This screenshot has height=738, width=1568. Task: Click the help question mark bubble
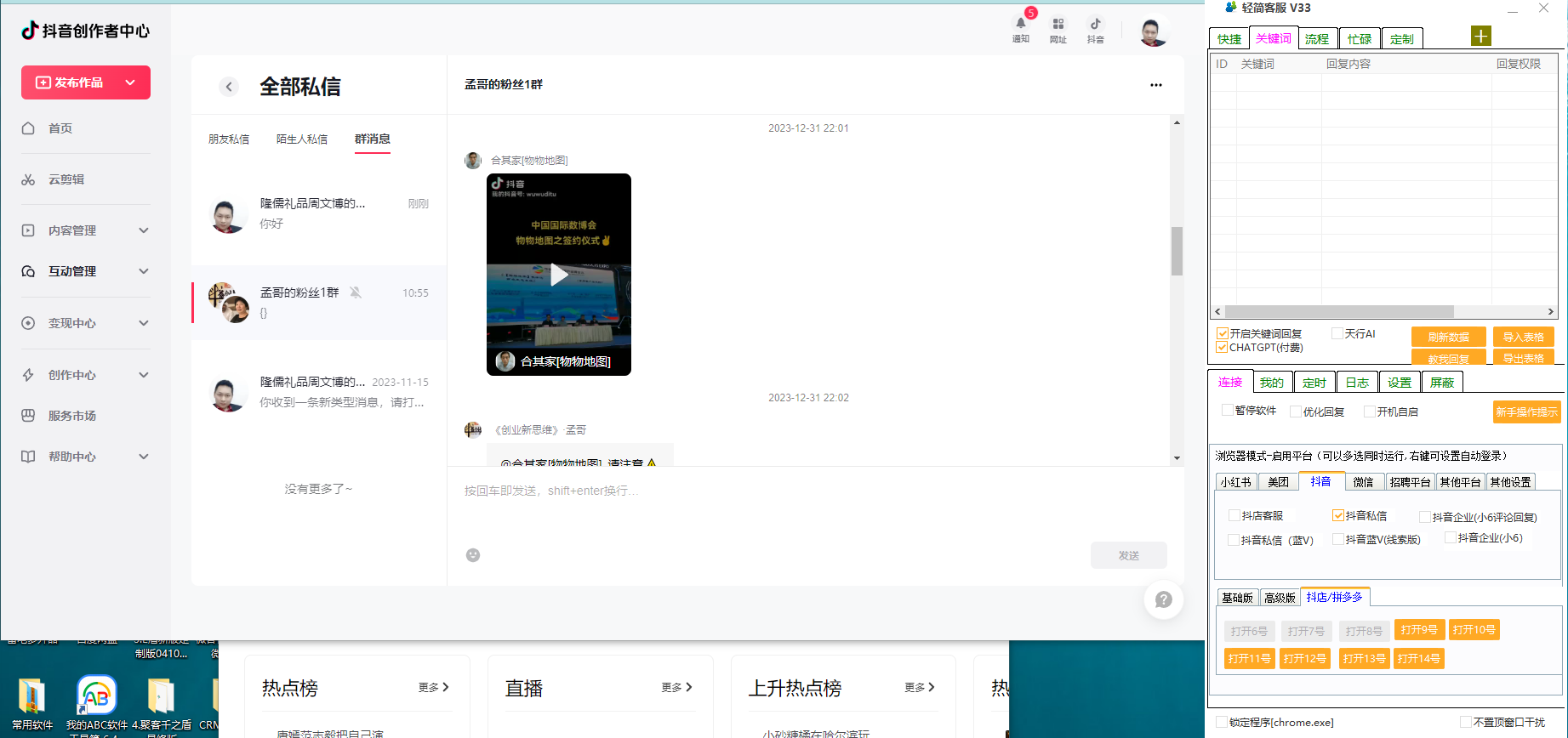(1163, 600)
